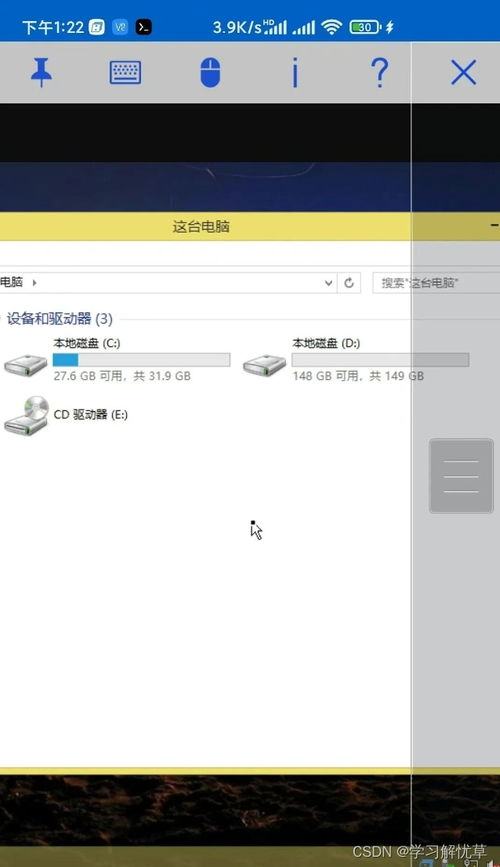Click the refresh icon beside the address bar

pos(349,283)
